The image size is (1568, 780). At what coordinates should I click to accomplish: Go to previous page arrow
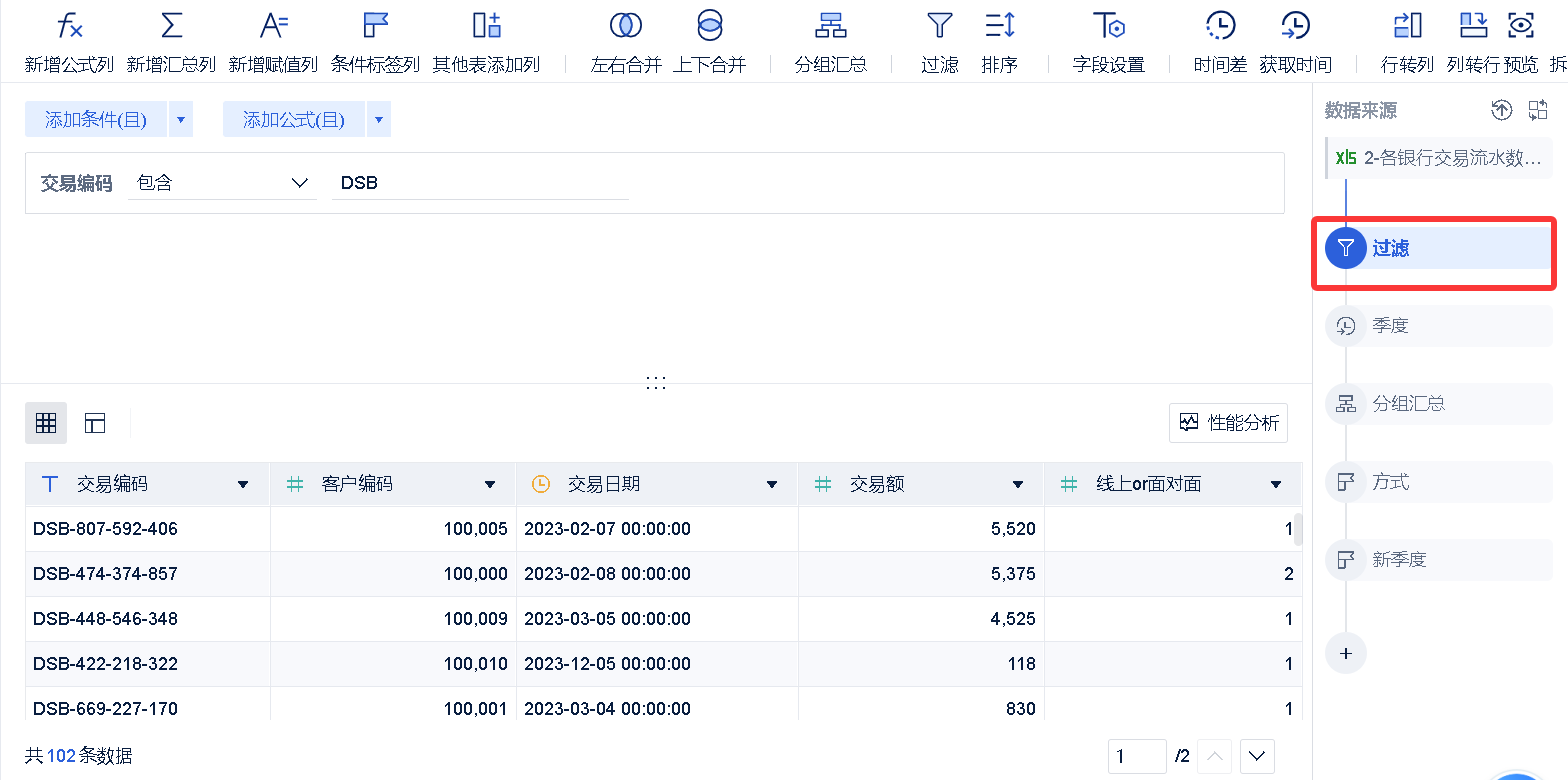pyautogui.click(x=1215, y=756)
